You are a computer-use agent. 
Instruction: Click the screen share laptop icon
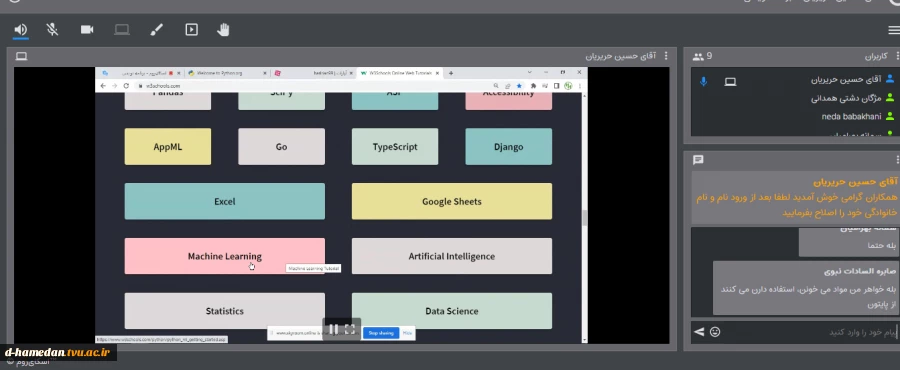coord(122,29)
